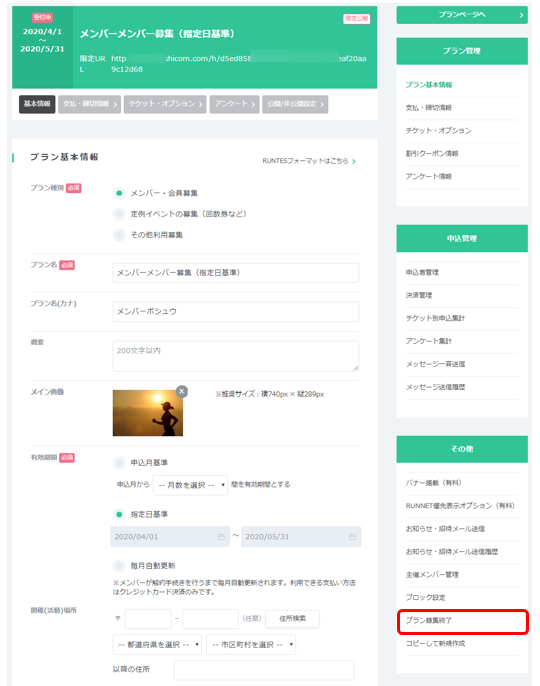Select 定例イベントの募集 radio option
The height and width of the screenshot is (686, 540).
[119, 214]
